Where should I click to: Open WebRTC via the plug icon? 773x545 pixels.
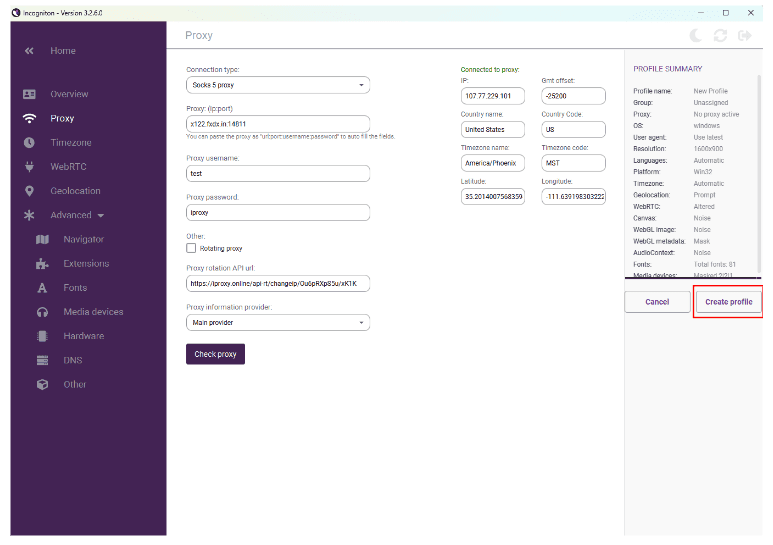[29, 167]
